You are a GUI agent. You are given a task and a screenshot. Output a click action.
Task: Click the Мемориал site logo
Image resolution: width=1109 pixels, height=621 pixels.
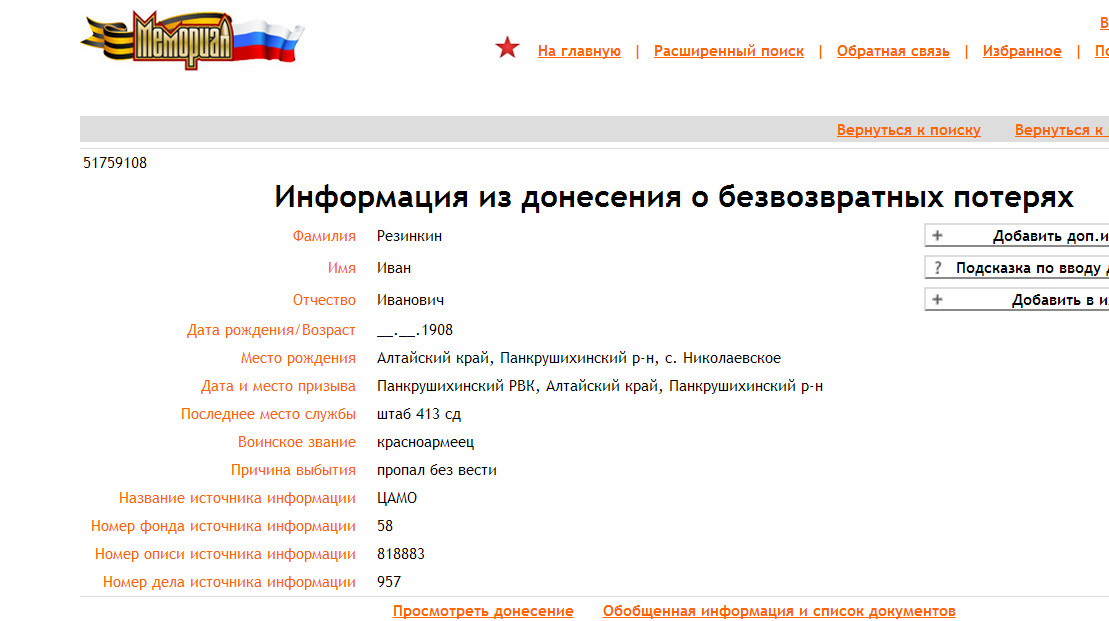[x=192, y=40]
